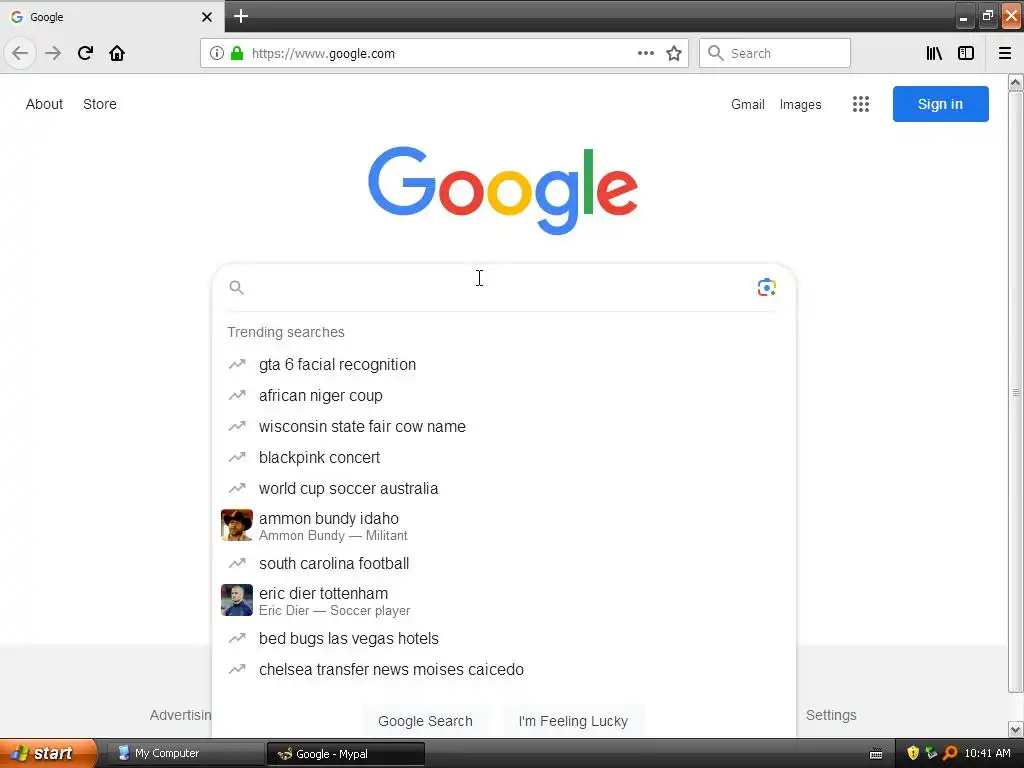1024x768 pixels.
Task: Click the Ammon Bundy thumbnail photo
Action: click(x=237, y=525)
